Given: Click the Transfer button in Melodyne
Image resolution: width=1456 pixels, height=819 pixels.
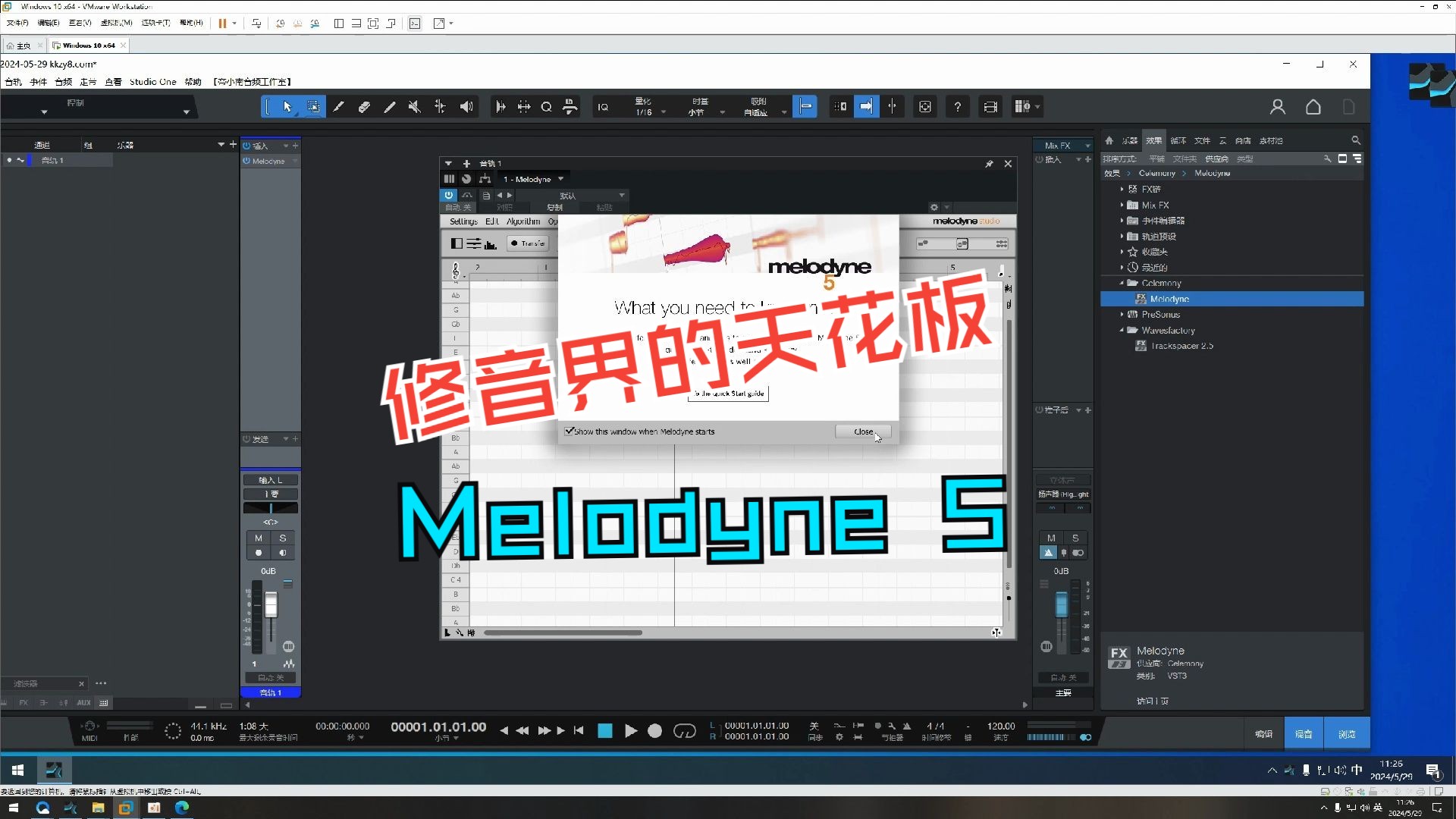Looking at the screenshot, I should (528, 243).
